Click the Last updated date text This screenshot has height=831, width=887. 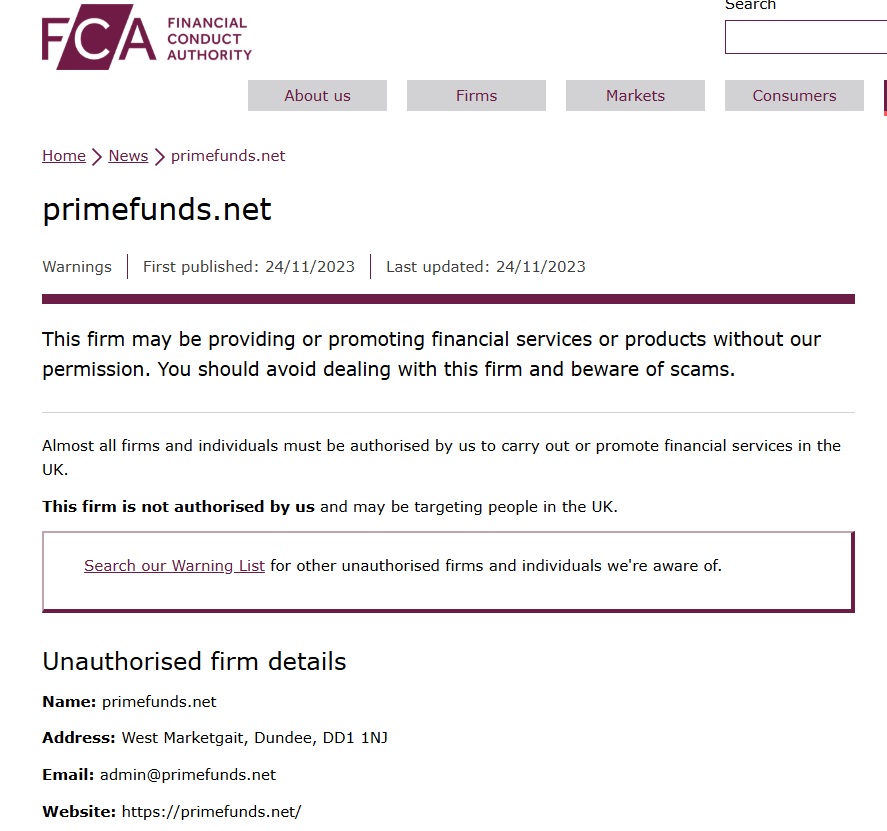[x=486, y=267]
